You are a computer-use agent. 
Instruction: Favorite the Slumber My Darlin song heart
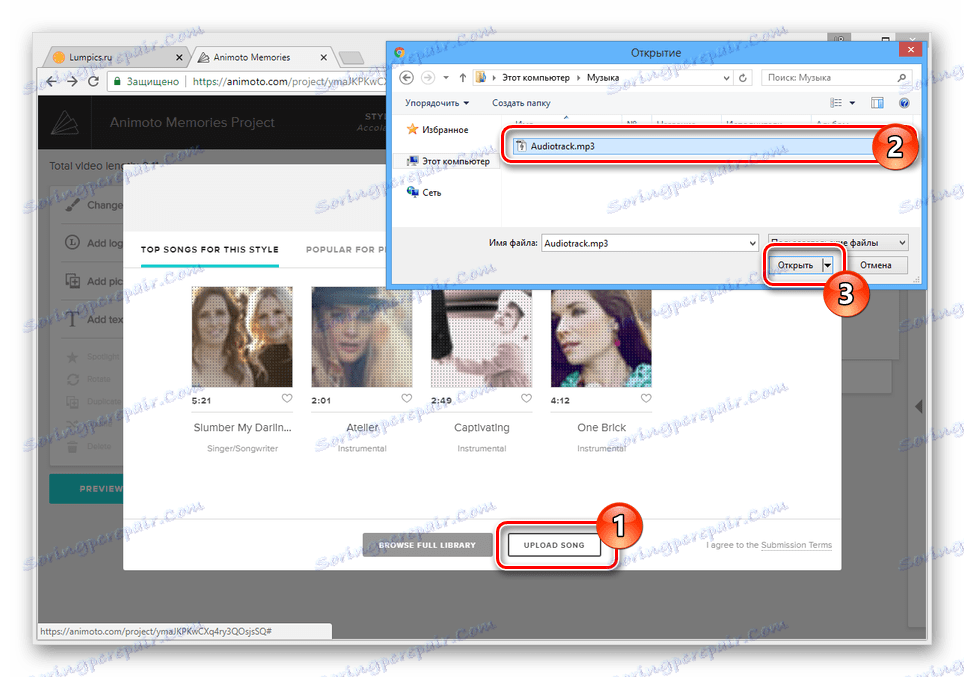[286, 398]
